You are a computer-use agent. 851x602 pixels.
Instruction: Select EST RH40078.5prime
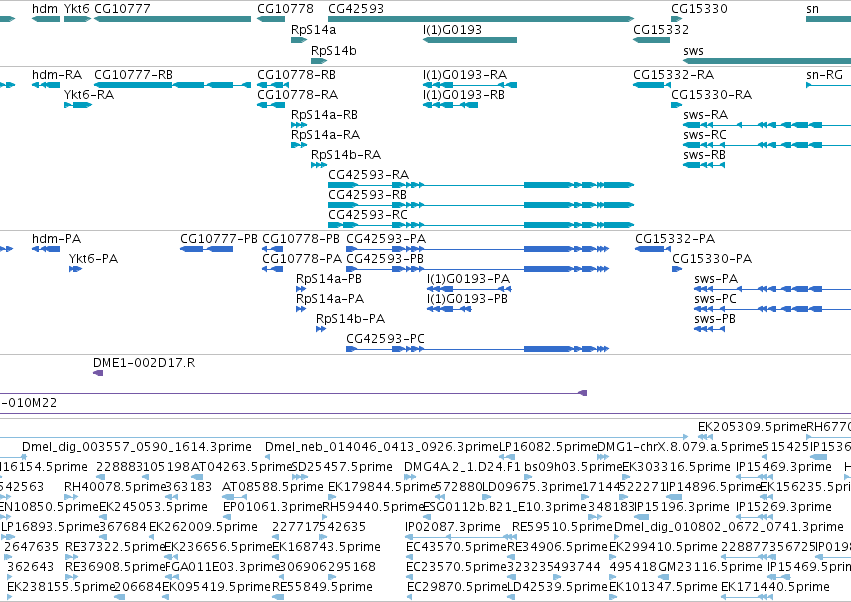coord(115,487)
